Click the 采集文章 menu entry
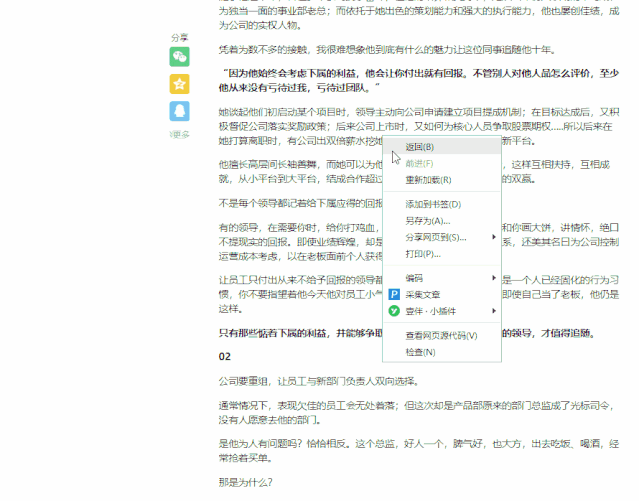 click(x=426, y=294)
